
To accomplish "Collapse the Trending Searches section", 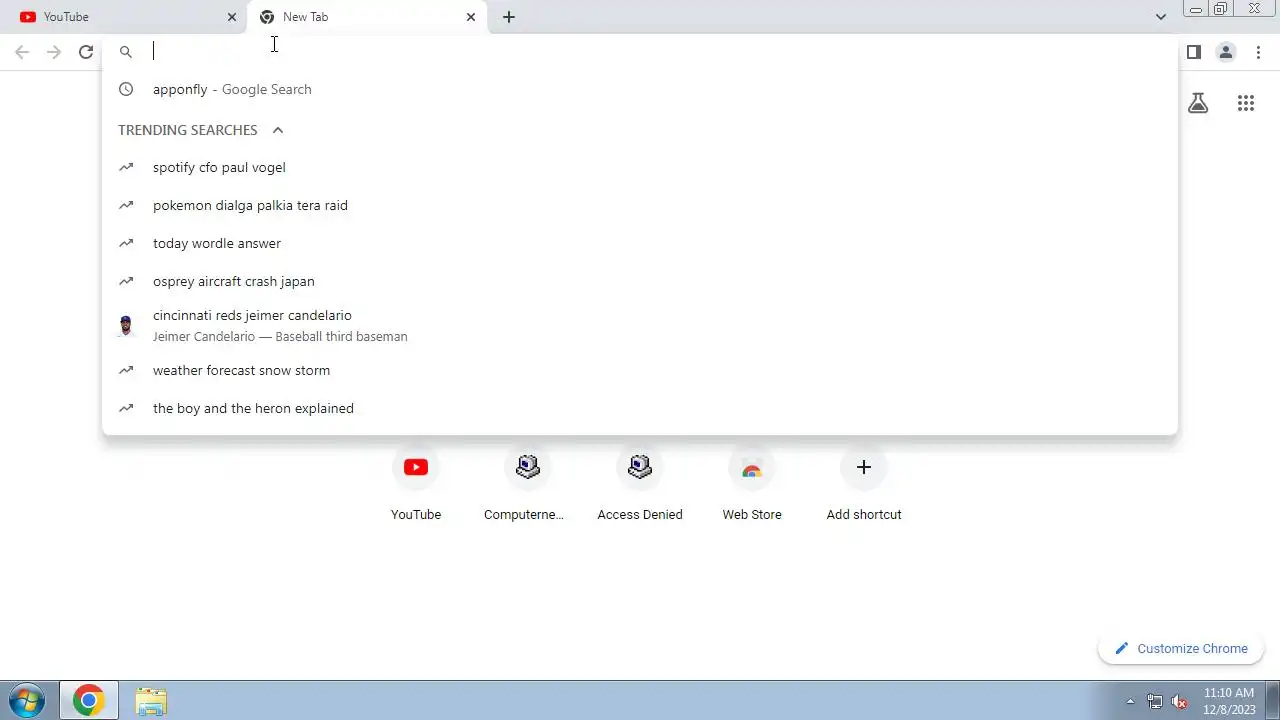I will click(x=278, y=130).
